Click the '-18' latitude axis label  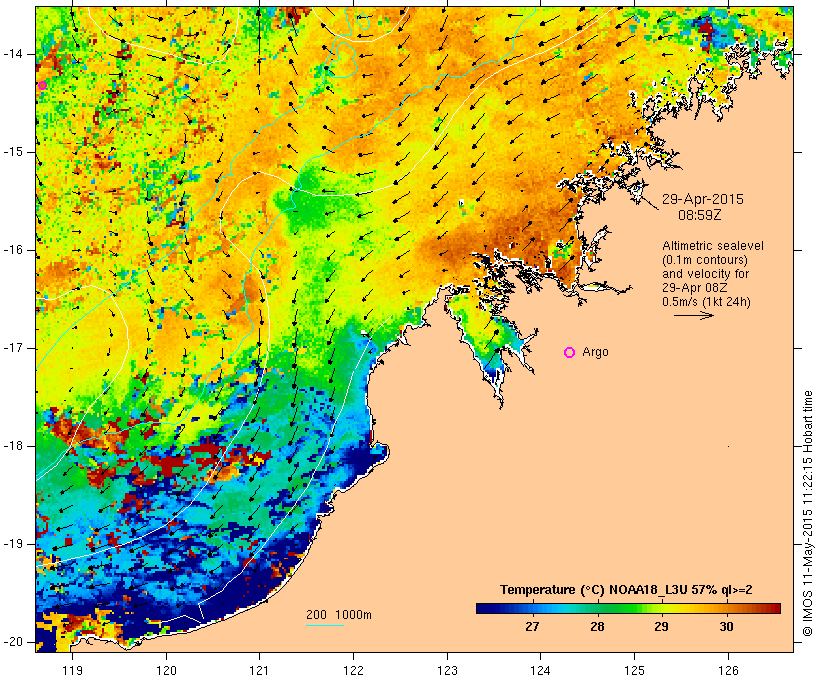pyautogui.click(x=12, y=446)
